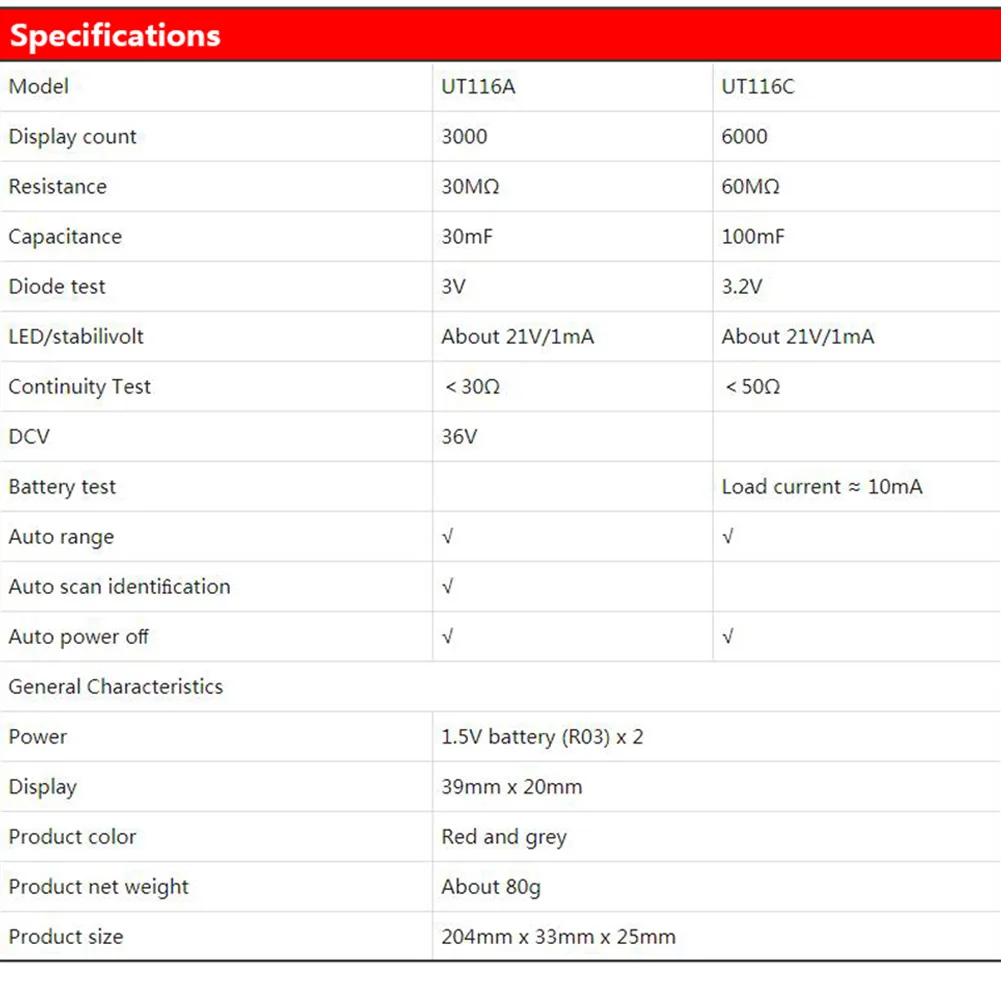Click the Auto scan identification checkmark

pyautogui.click(x=447, y=587)
